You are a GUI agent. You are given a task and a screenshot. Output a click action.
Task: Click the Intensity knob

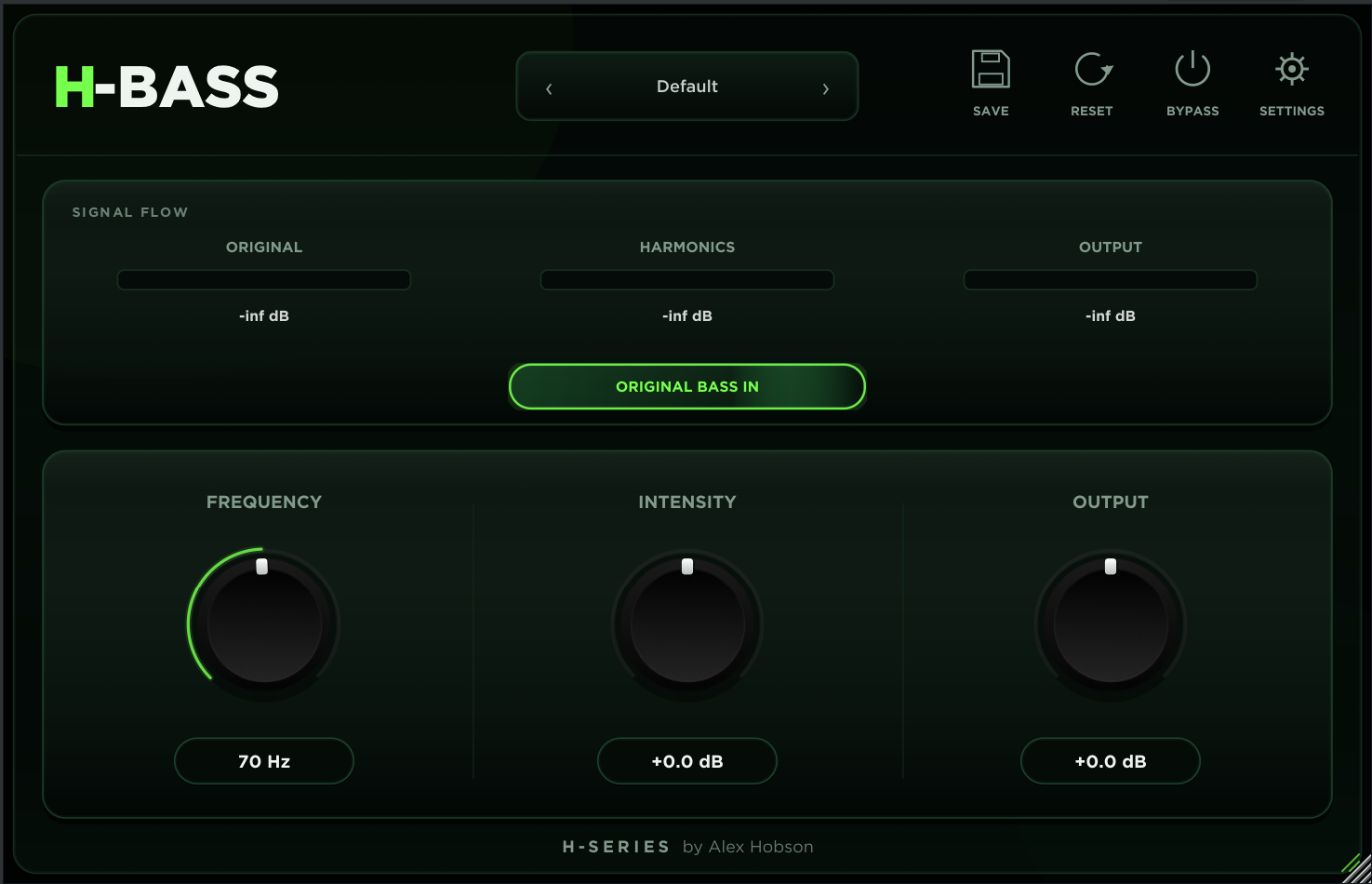pos(687,624)
